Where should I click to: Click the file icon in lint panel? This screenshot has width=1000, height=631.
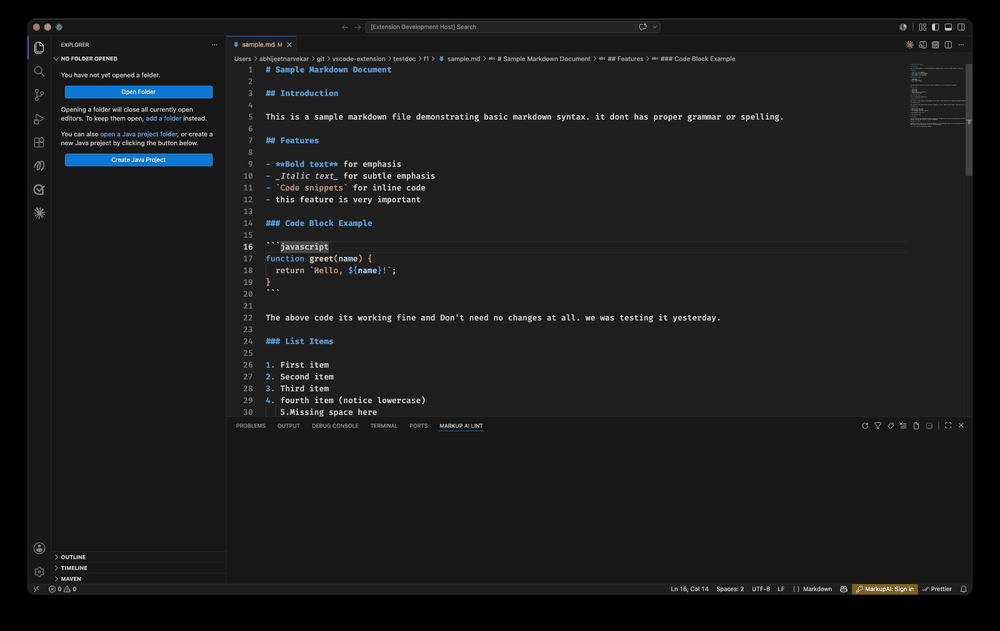tap(916, 426)
